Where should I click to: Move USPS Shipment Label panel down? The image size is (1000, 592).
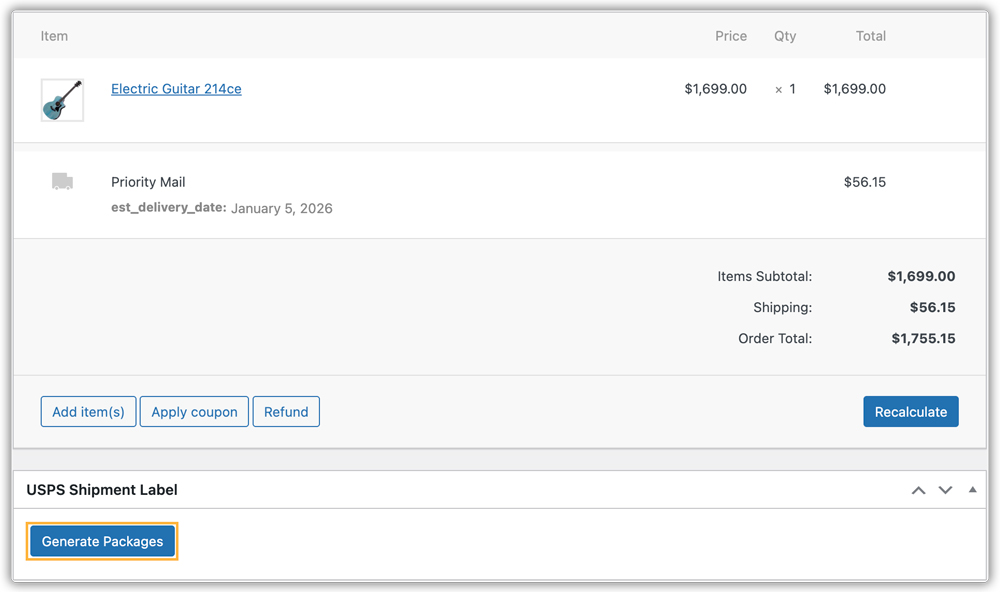tap(945, 490)
